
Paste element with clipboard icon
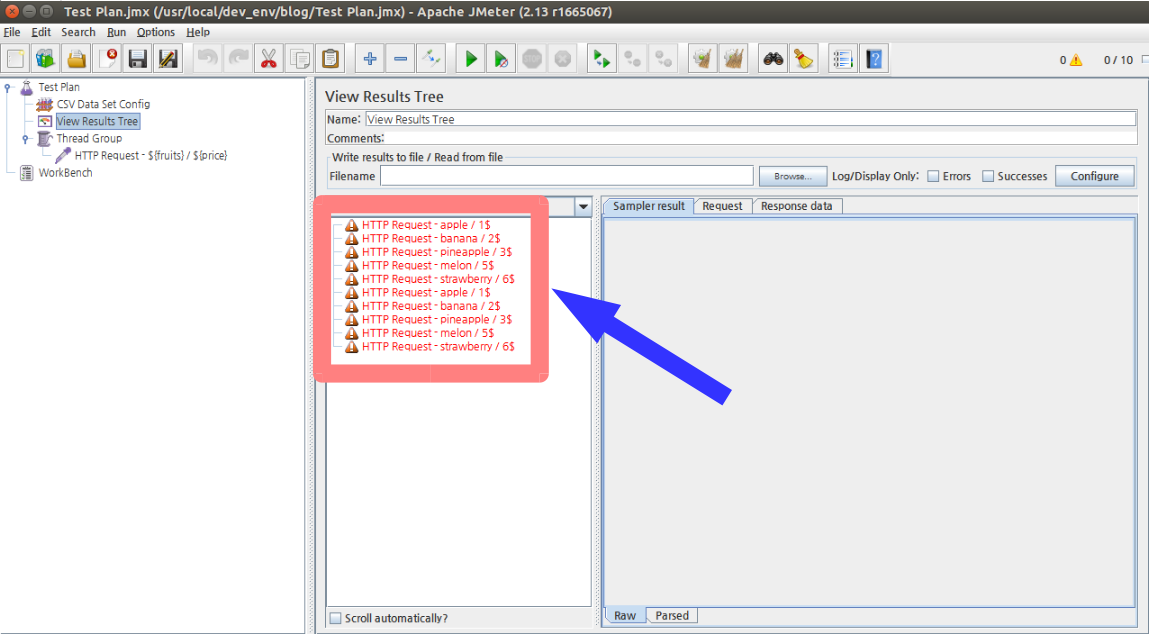pyautogui.click(x=330, y=59)
